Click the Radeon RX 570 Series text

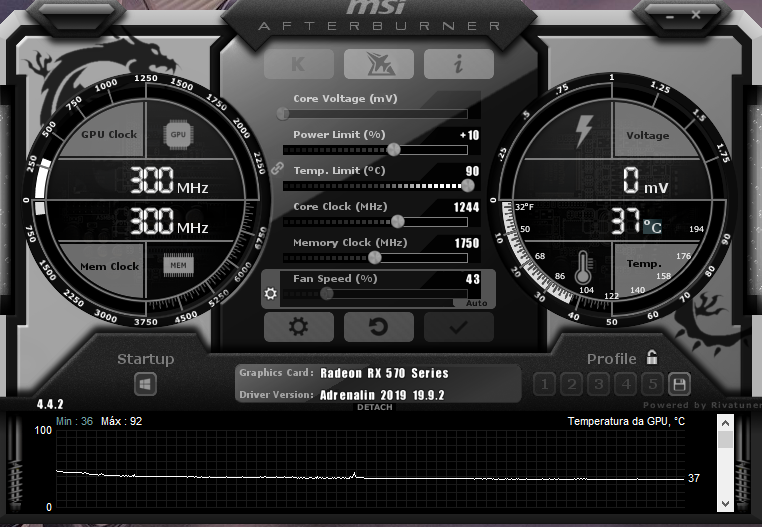384,373
